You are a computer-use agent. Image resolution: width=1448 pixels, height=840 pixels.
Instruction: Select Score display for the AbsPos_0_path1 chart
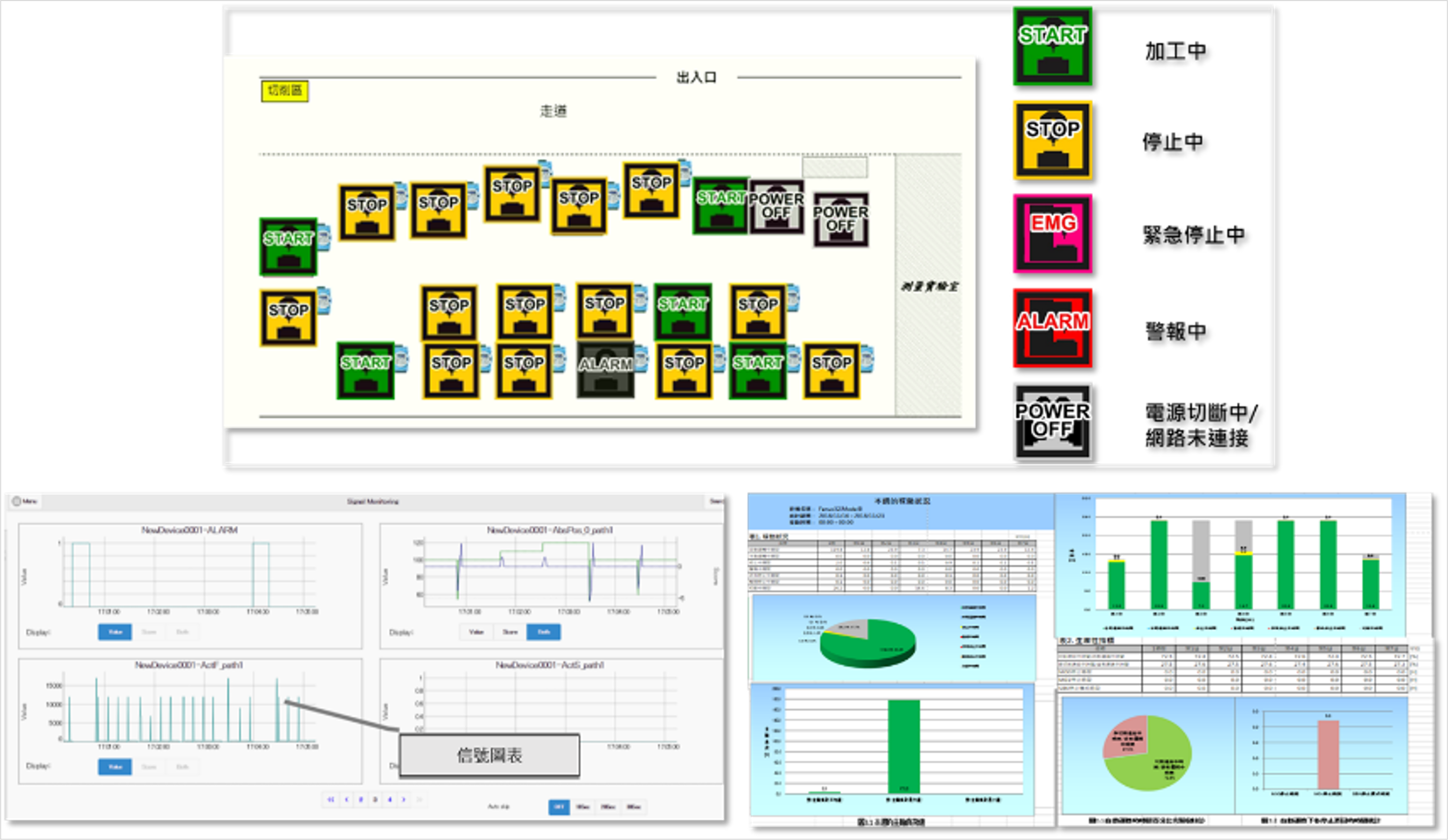(x=510, y=632)
